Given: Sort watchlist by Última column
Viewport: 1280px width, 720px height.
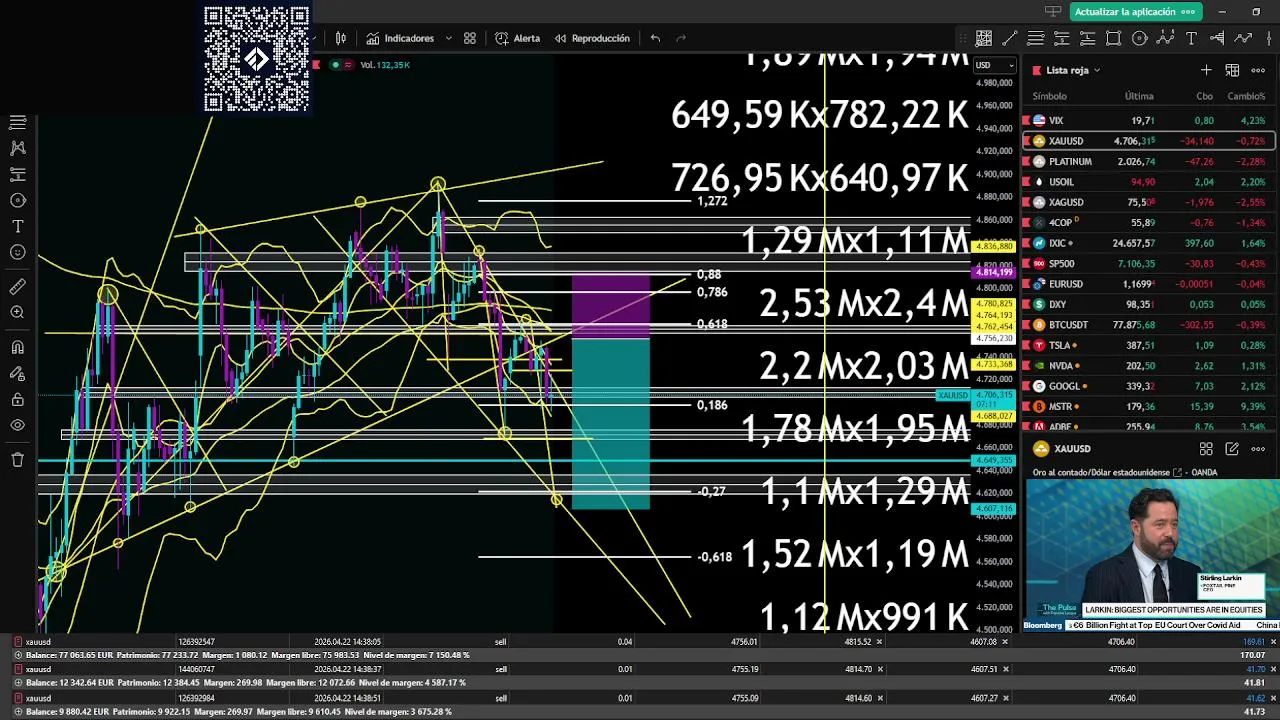Looking at the screenshot, I should pos(1139,96).
